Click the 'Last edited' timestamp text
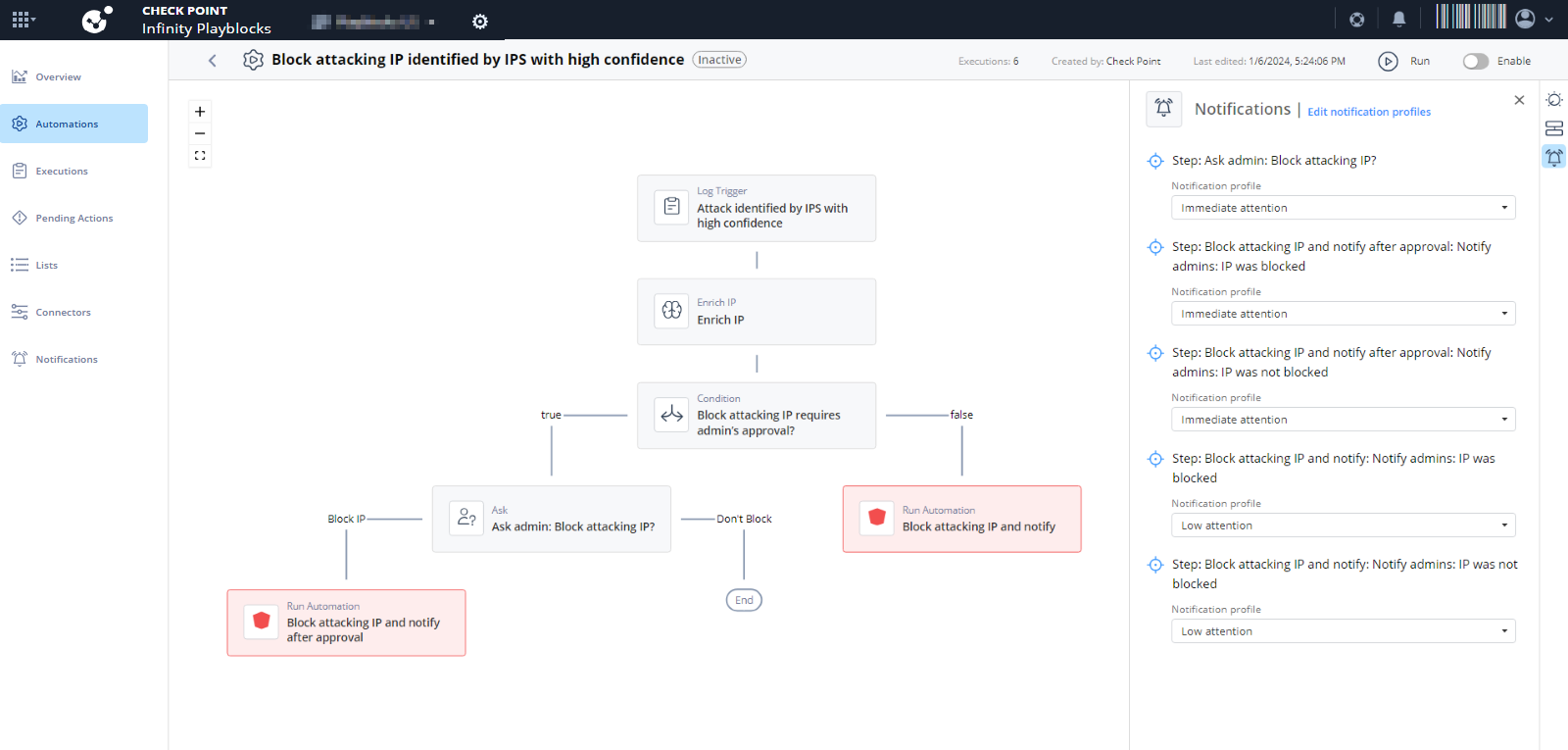Viewport: 1568px width, 750px height. point(1269,61)
